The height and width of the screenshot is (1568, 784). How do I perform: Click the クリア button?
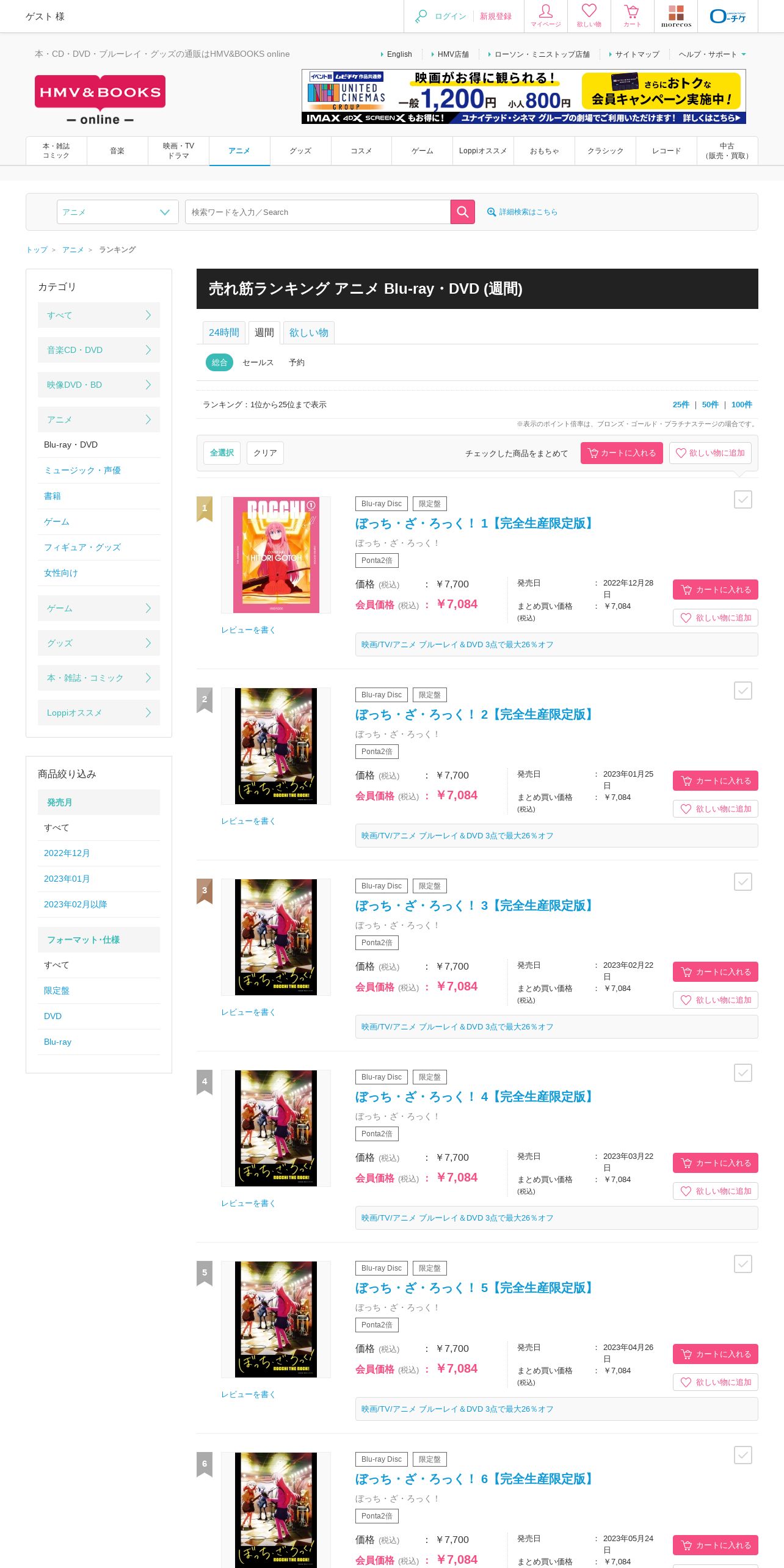(x=265, y=453)
